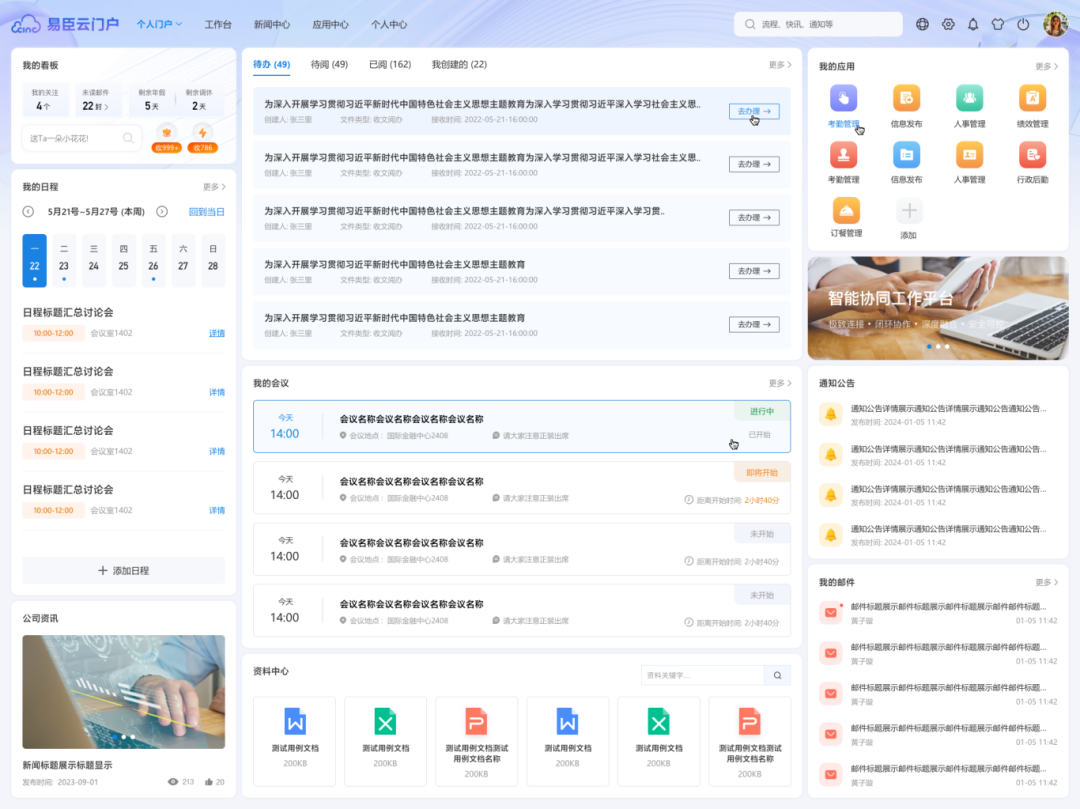Open 未读邮件 22封 arrow
This screenshot has height=809, width=1080.
point(107,107)
